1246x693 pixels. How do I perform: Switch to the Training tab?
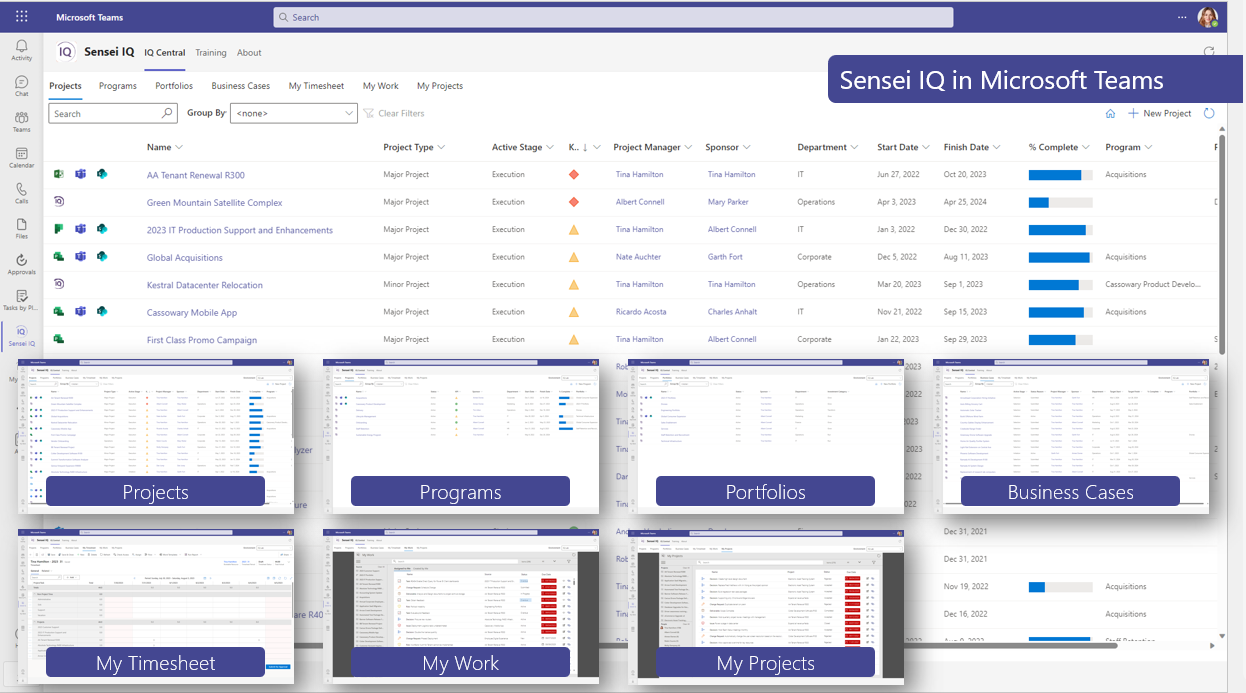click(x=211, y=53)
